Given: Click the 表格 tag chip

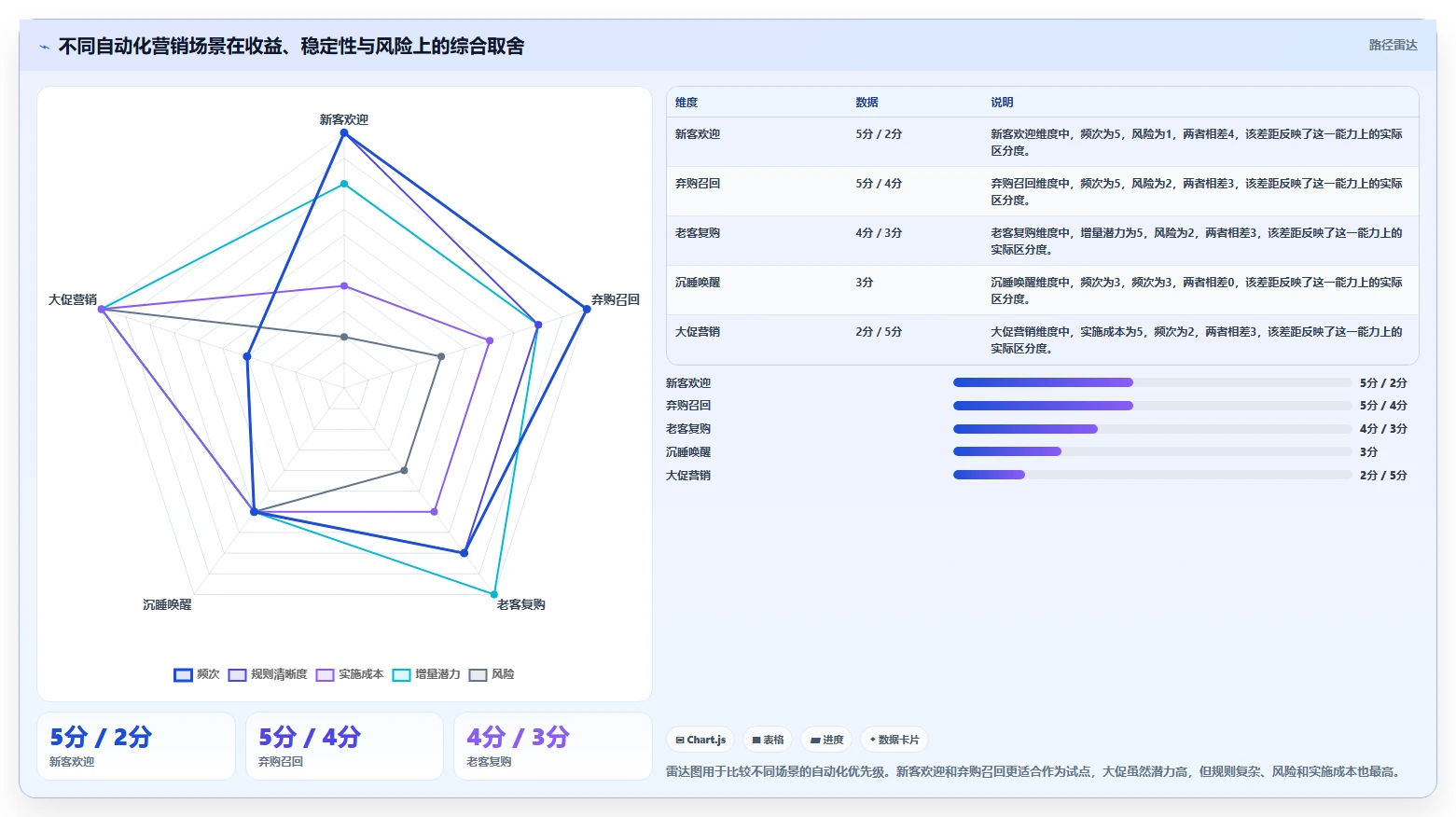Looking at the screenshot, I should click(x=768, y=740).
